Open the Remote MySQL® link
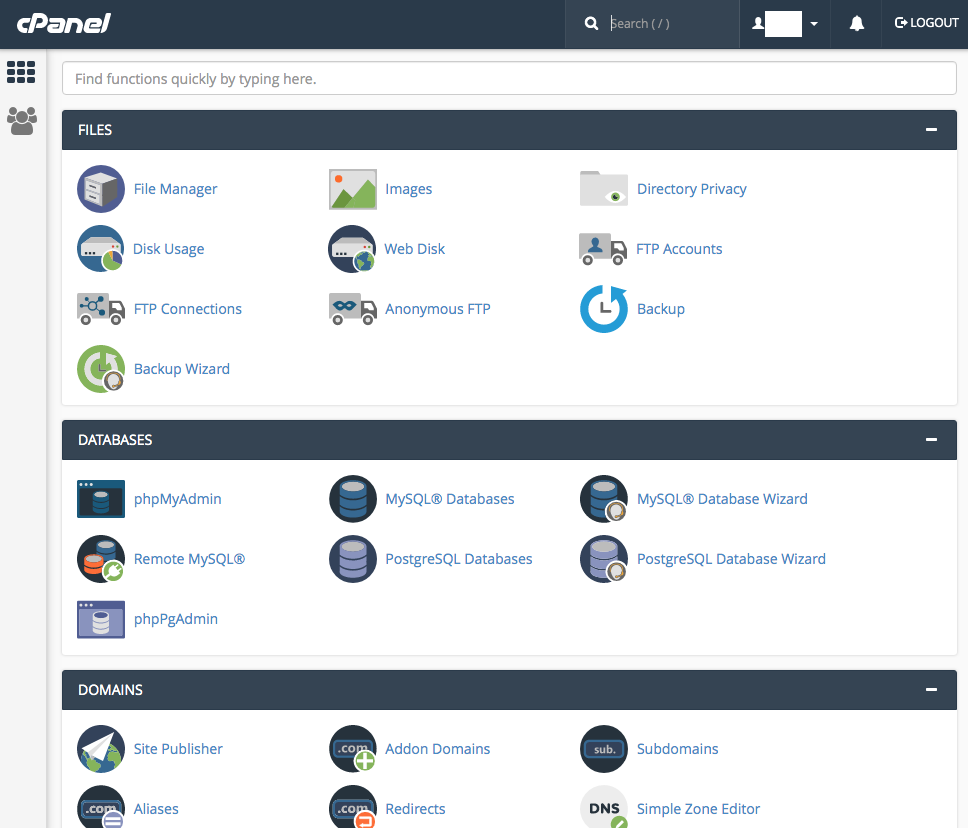Viewport: 968px width, 828px height. [x=190, y=559]
